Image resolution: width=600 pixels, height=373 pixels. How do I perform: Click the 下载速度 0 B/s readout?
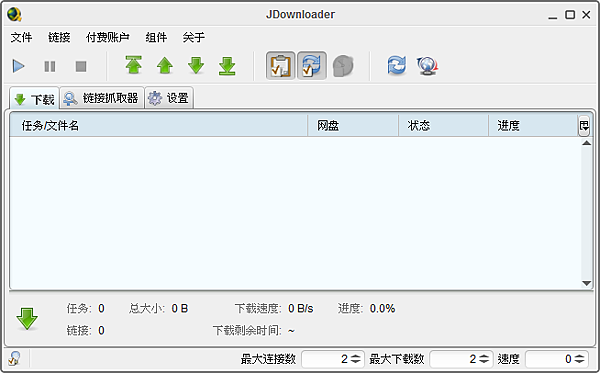point(274,308)
